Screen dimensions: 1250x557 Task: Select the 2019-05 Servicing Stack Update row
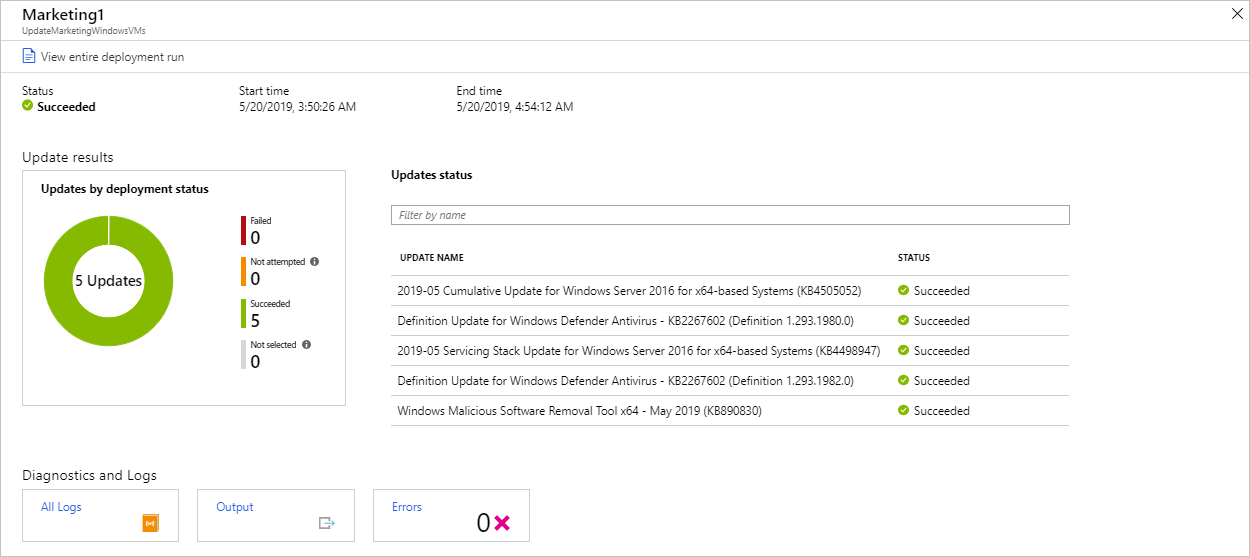pos(638,351)
